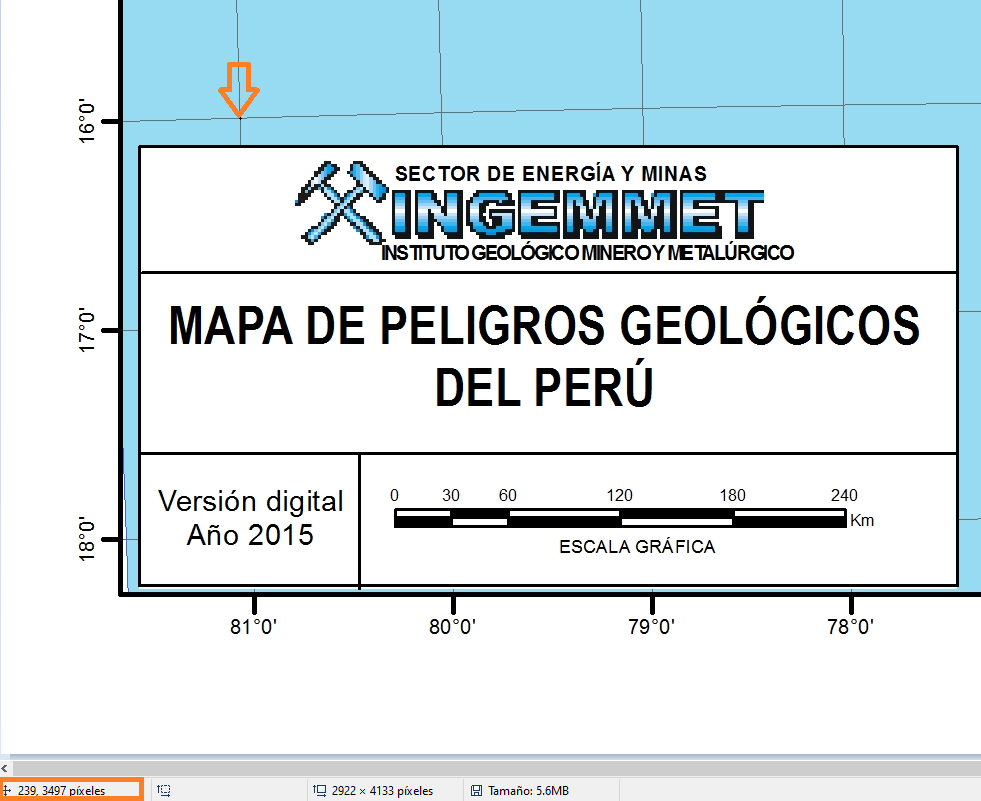The image size is (981, 801).
Task: Click the image dimensions icon in status bar
Action: tap(319, 790)
